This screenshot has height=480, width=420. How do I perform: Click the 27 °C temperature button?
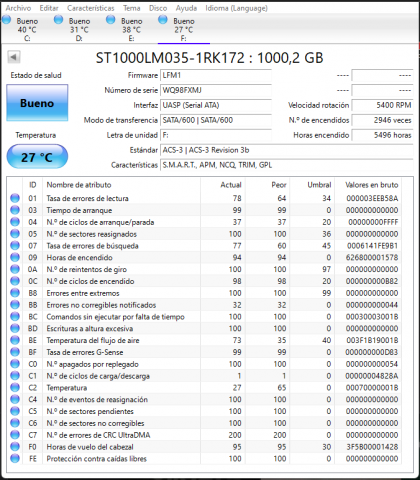[37, 157]
